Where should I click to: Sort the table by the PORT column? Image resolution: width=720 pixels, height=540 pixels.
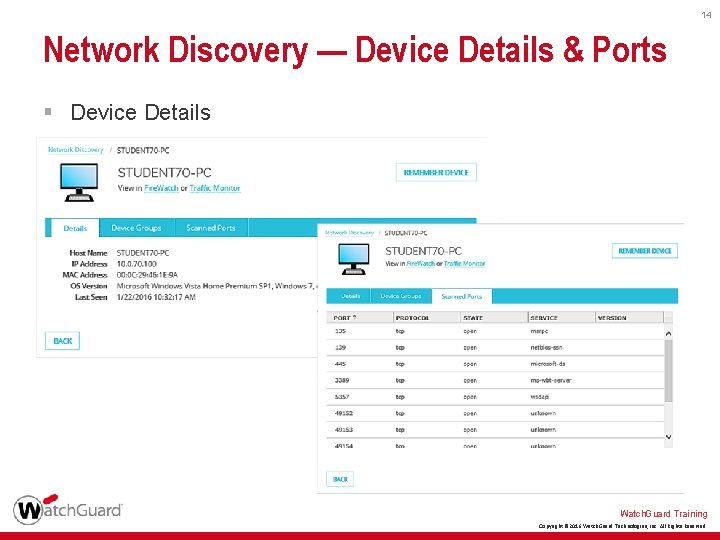pos(360,317)
